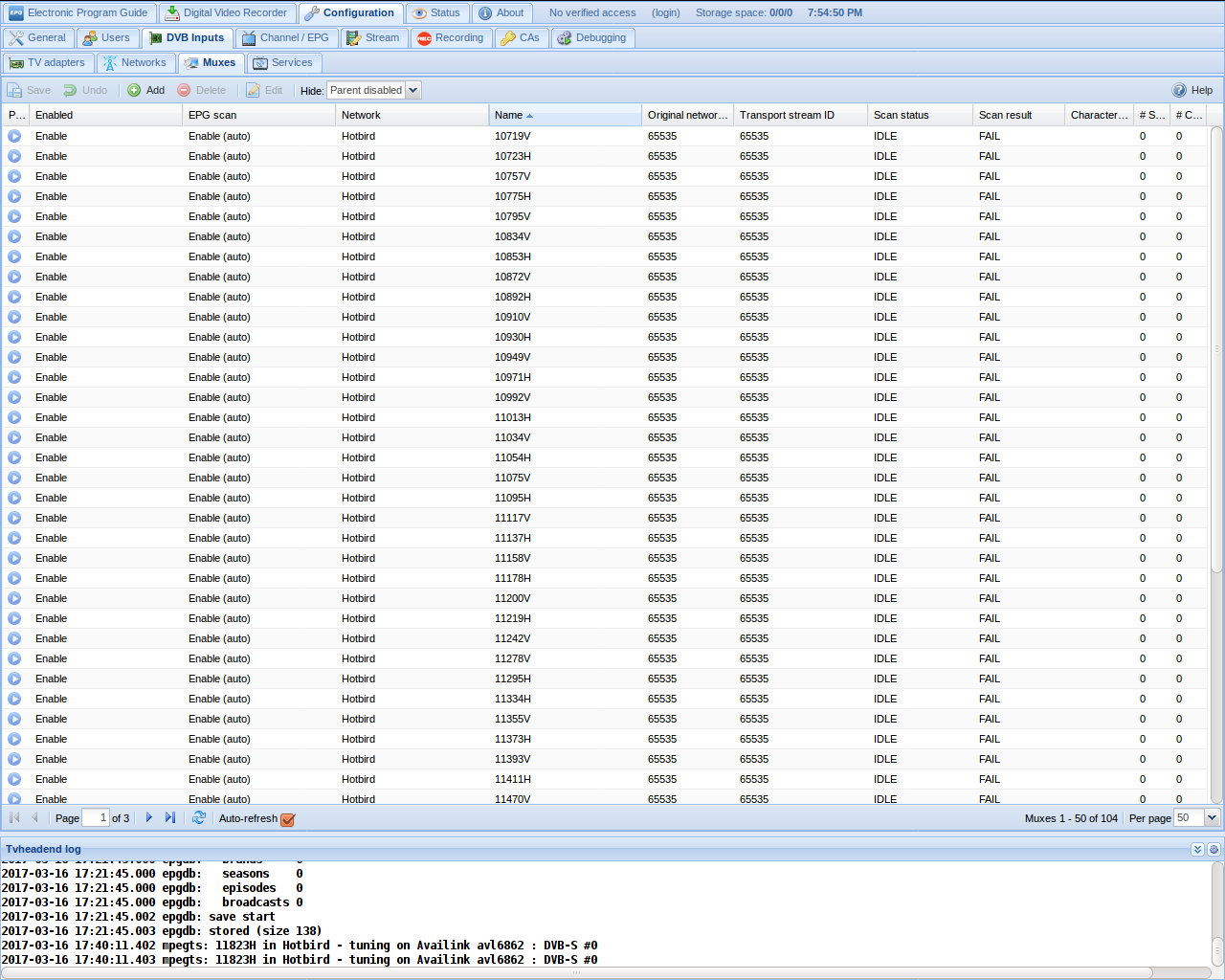Switch to the Services tab
Screen dimensions: 1225x980
click(283, 63)
